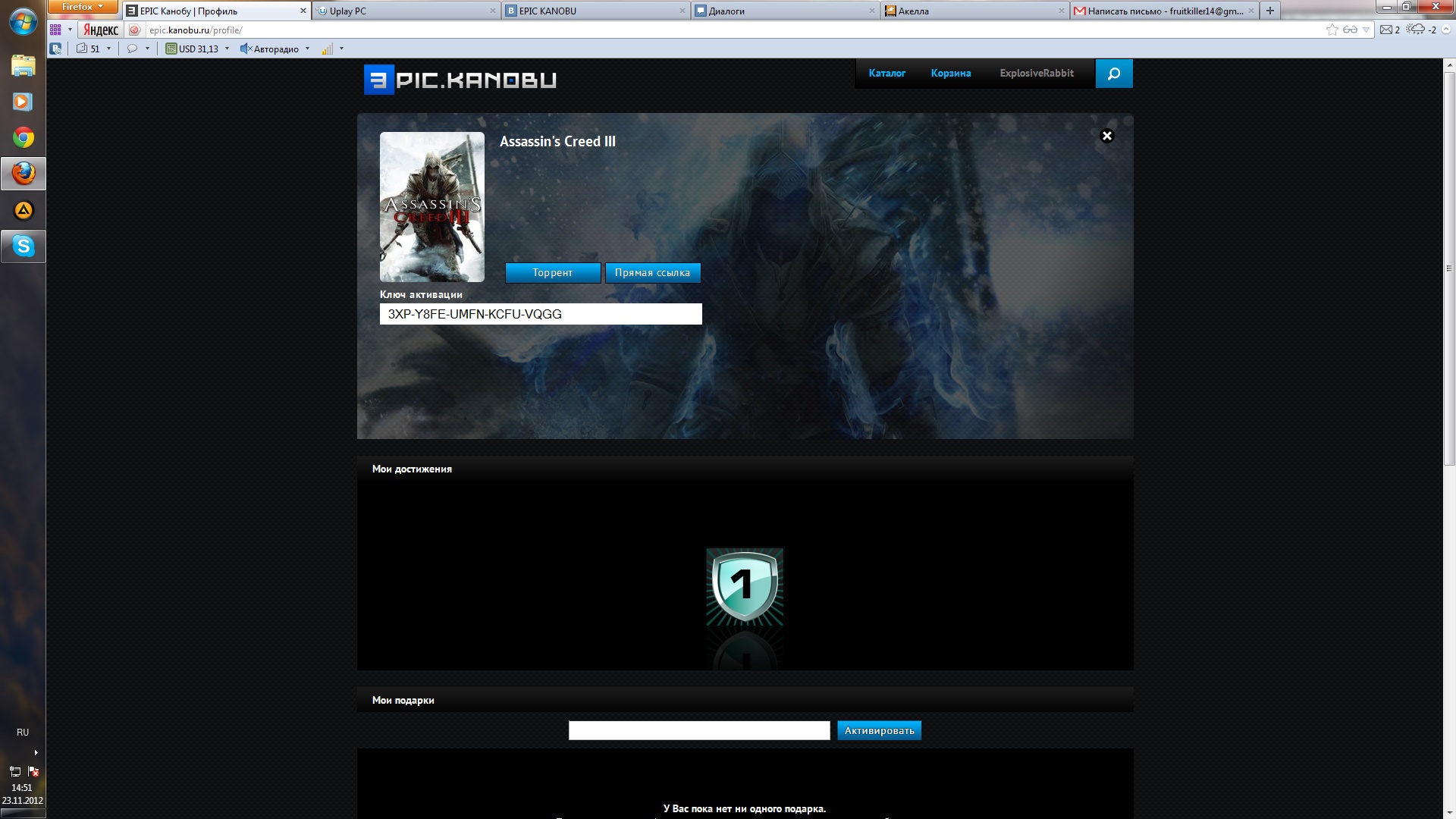Image resolution: width=1456 pixels, height=819 pixels.
Task: Open the Firefox menu button
Action: tap(83, 7)
